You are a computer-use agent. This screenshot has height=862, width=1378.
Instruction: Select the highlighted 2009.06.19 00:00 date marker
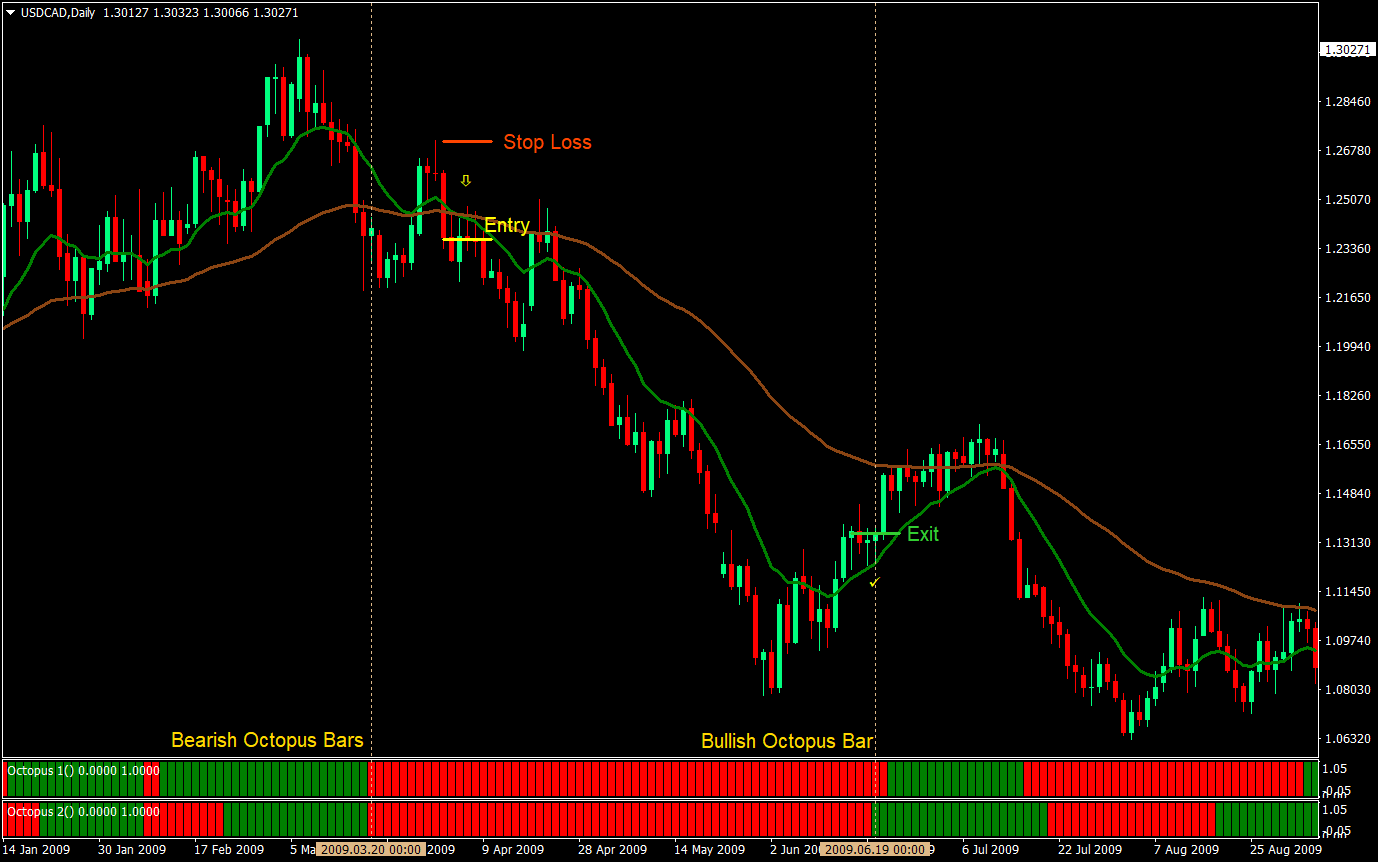pyautogui.click(x=875, y=849)
